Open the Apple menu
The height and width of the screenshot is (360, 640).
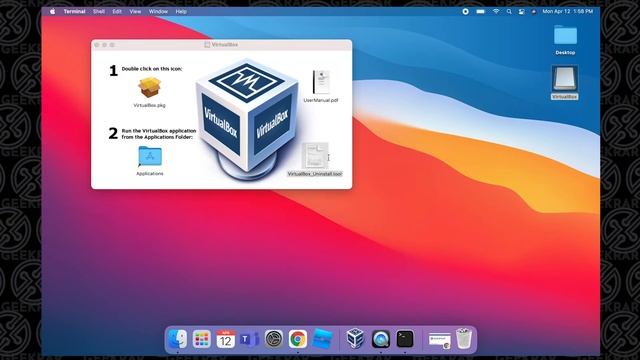[x=53, y=11]
